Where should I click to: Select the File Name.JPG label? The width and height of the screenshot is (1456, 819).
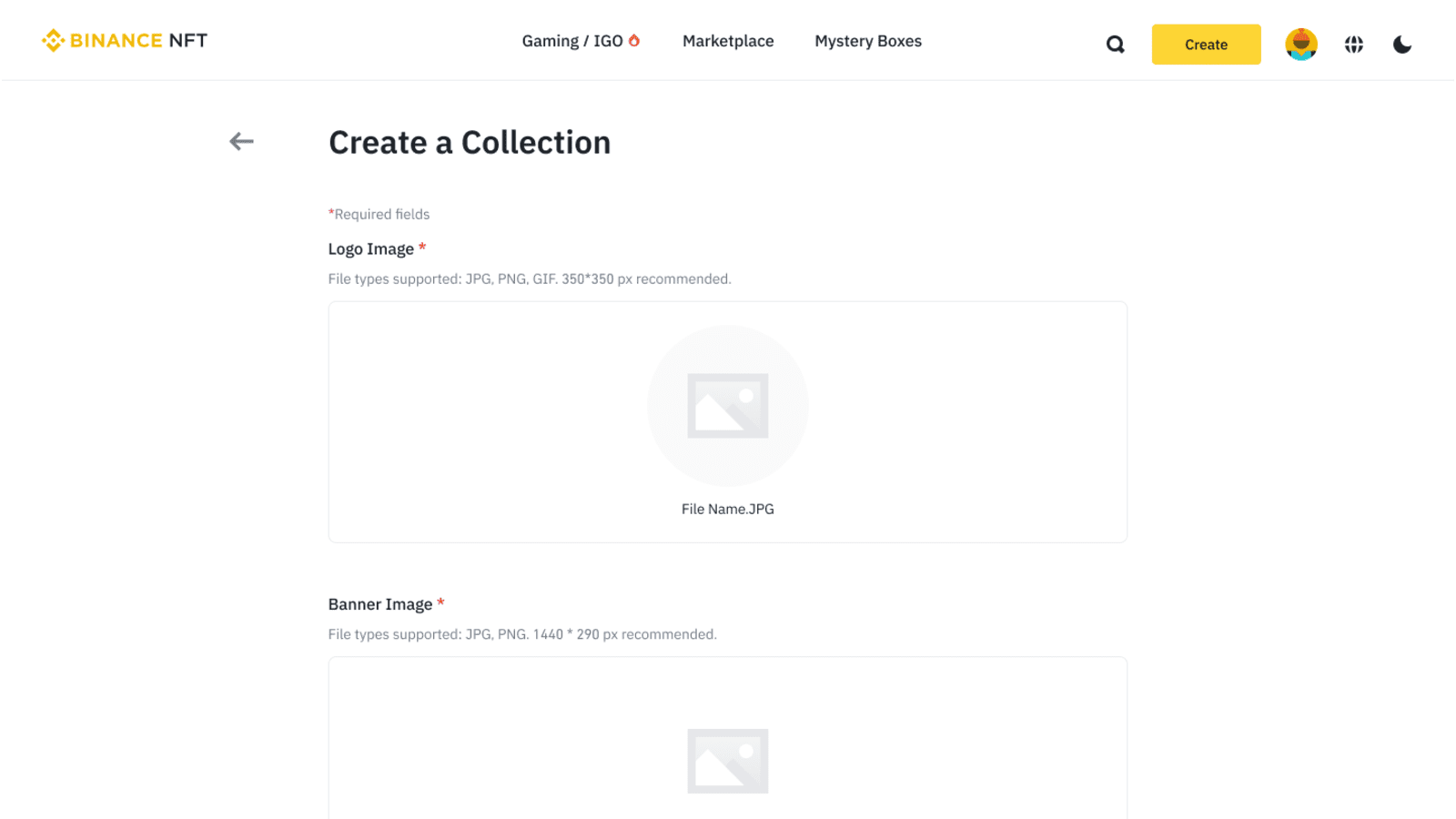(728, 509)
